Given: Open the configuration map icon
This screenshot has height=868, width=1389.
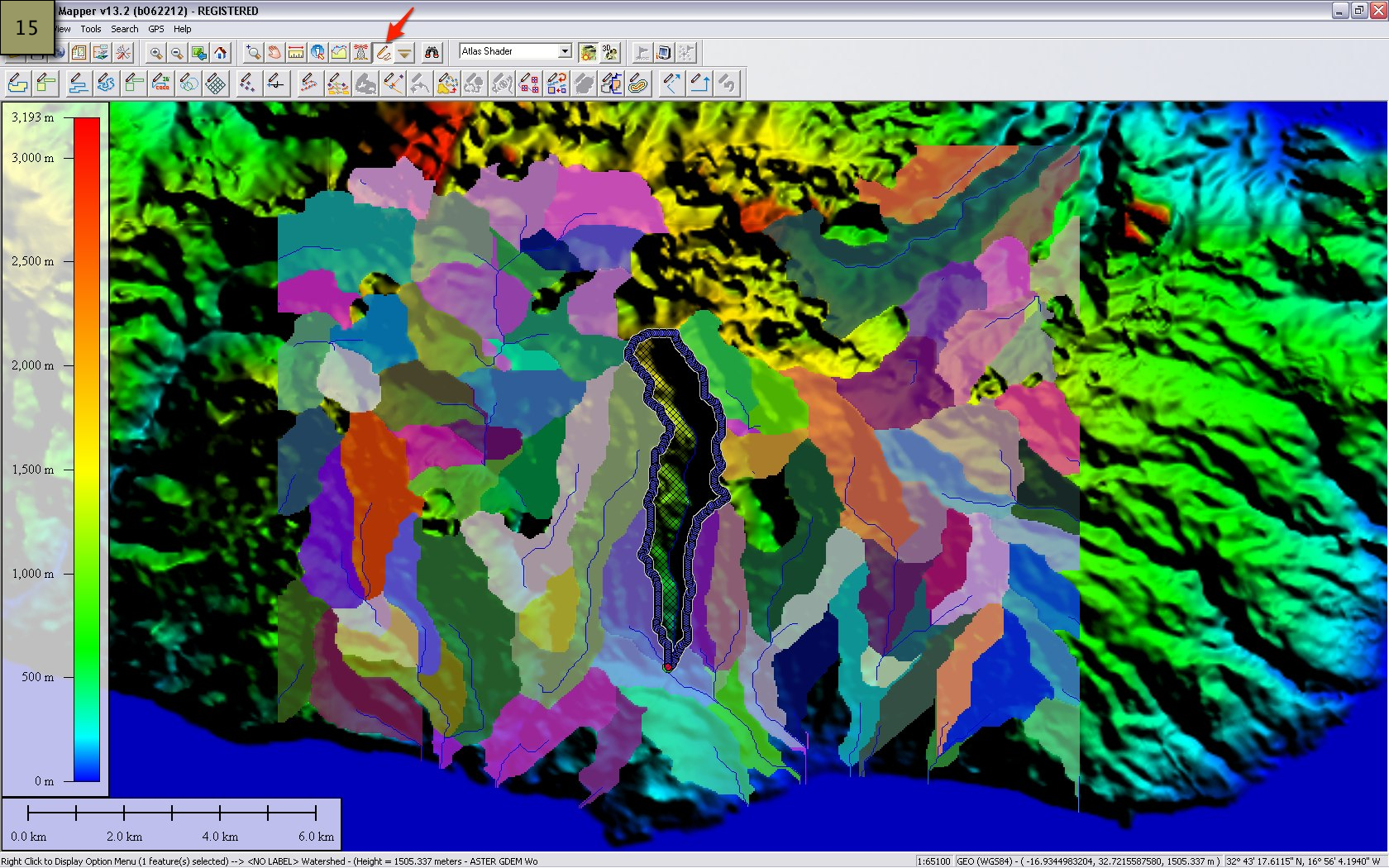Looking at the screenshot, I should pyautogui.click(x=101, y=53).
